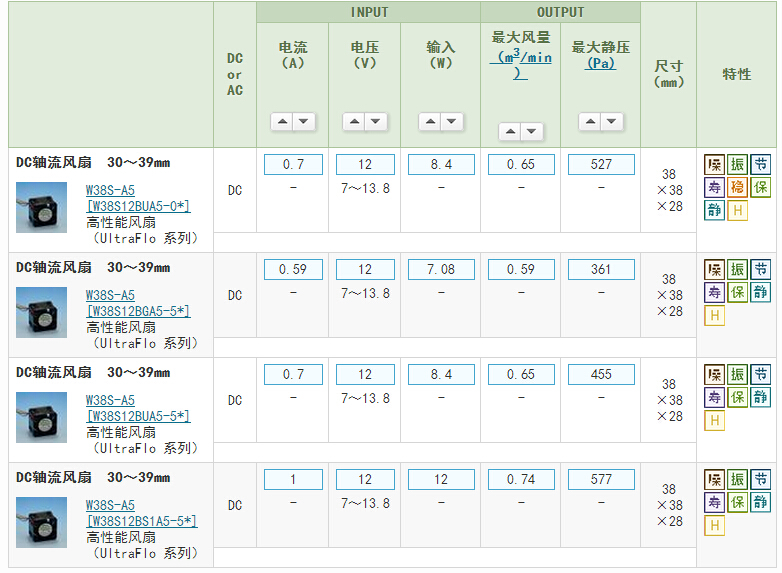Click the 噪 icon in W38S12BS1A5-5* row
782x573 pixels.
(x=714, y=480)
